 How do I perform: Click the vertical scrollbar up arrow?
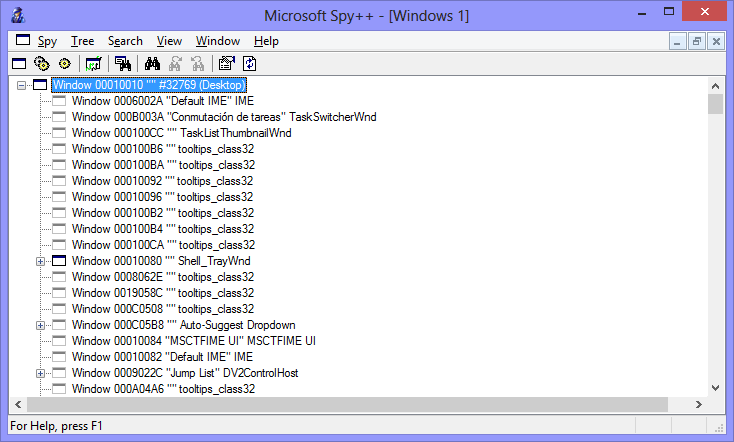click(715, 86)
